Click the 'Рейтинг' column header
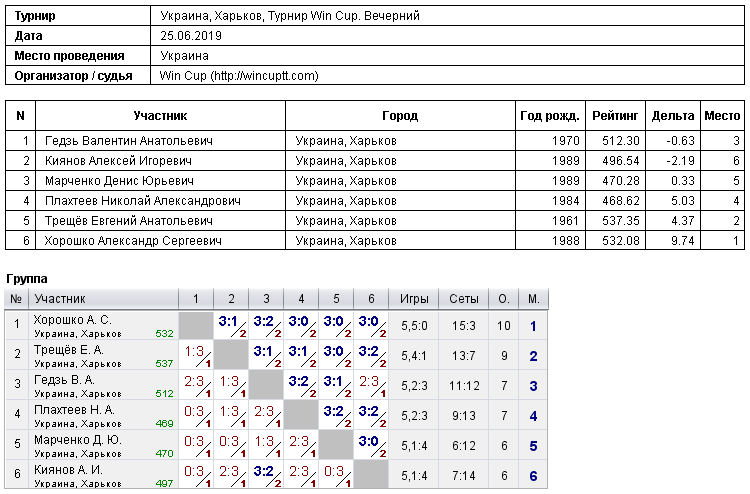Image resolution: width=750 pixels, height=494 pixels. (x=615, y=116)
